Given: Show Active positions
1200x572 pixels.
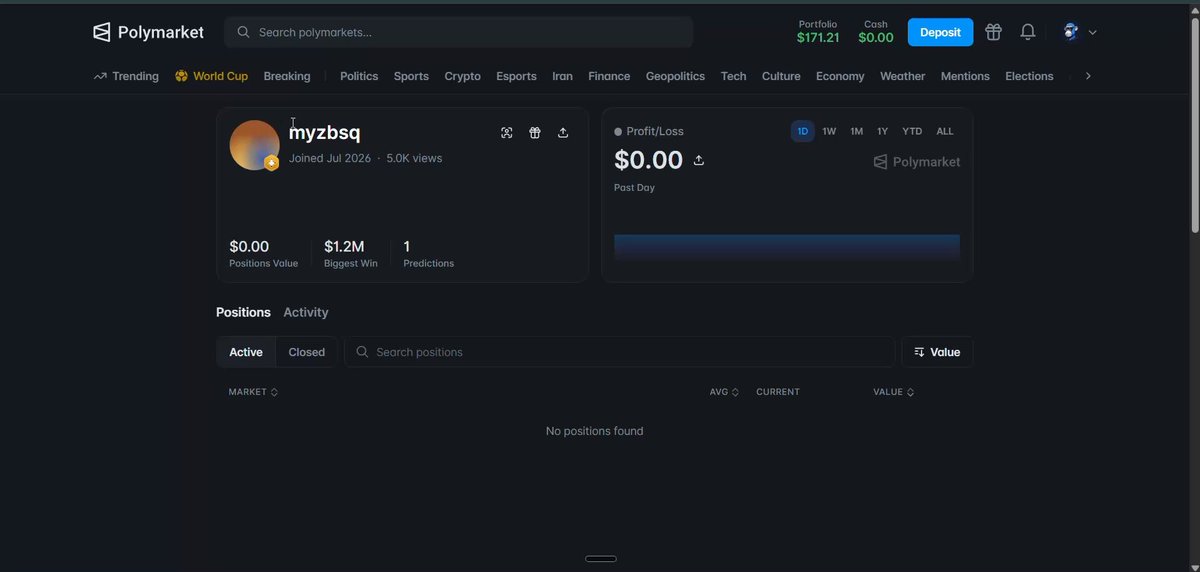Looking at the screenshot, I should (246, 352).
